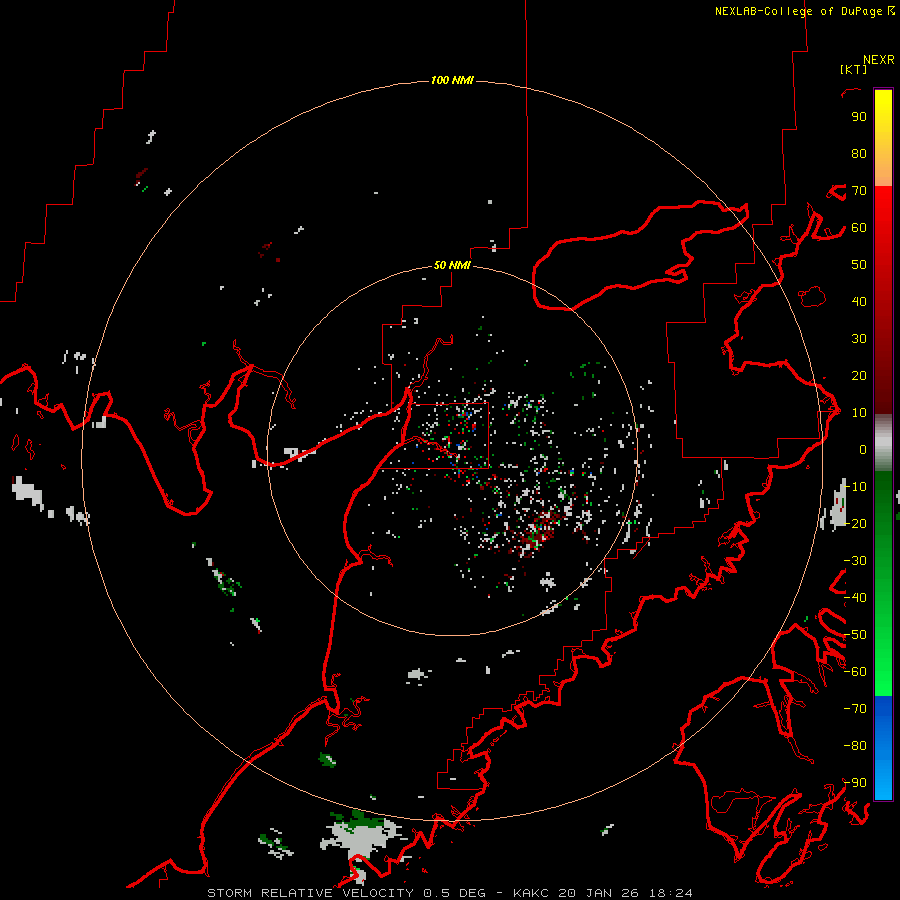This screenshot has height=900, width=900.
Task: Click the -30 knot value on color scale
Action: pos(855,561)
